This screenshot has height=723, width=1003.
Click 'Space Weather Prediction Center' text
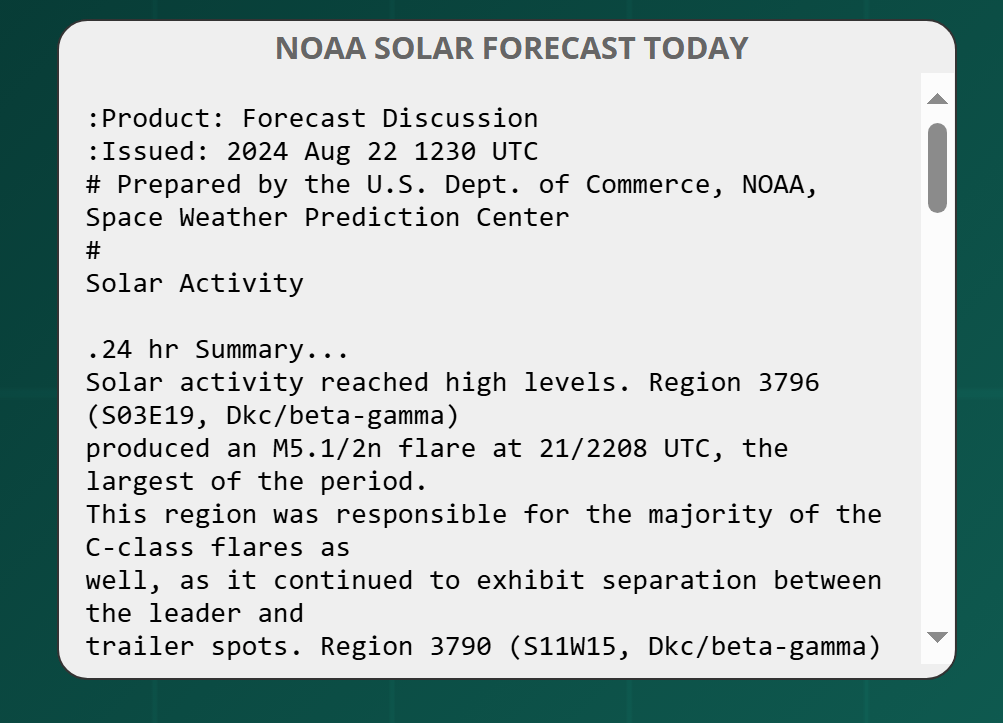tap(328, 218)
